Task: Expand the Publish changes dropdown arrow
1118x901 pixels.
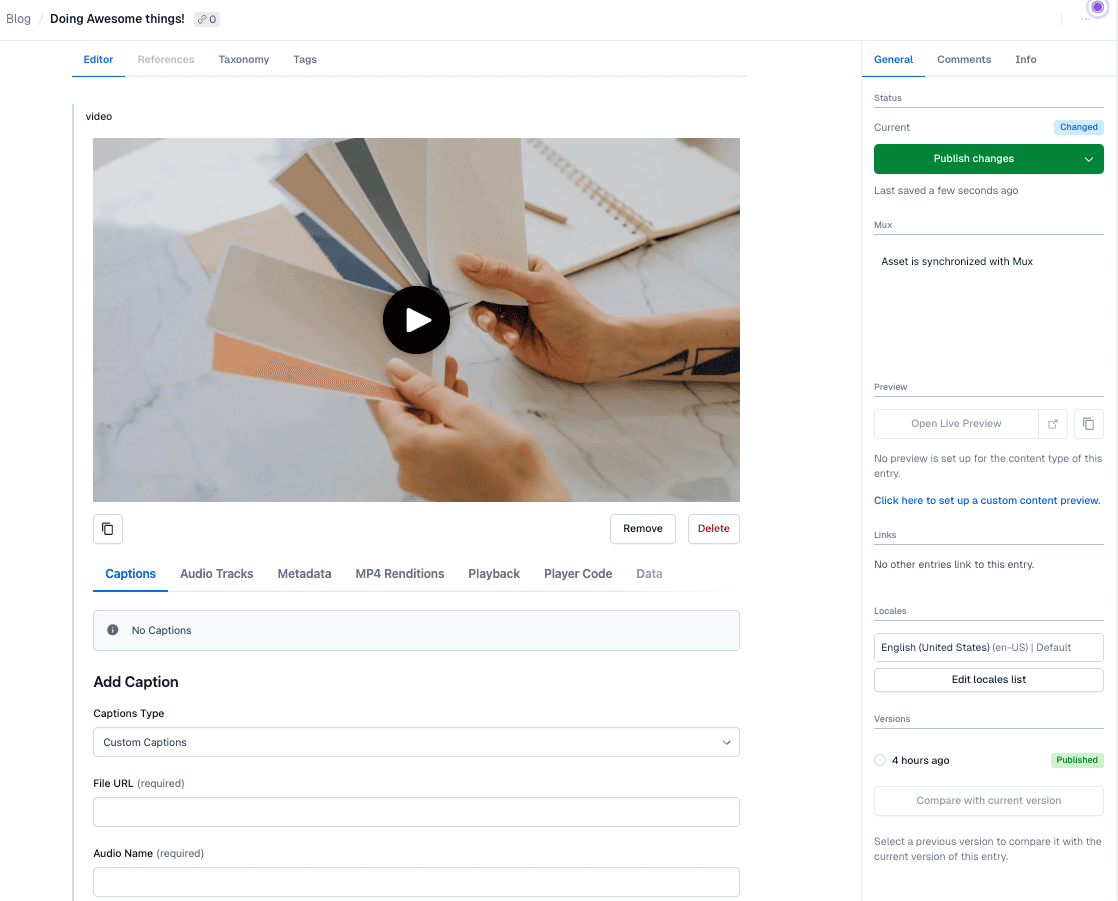Action: (x=1089, y=159)
